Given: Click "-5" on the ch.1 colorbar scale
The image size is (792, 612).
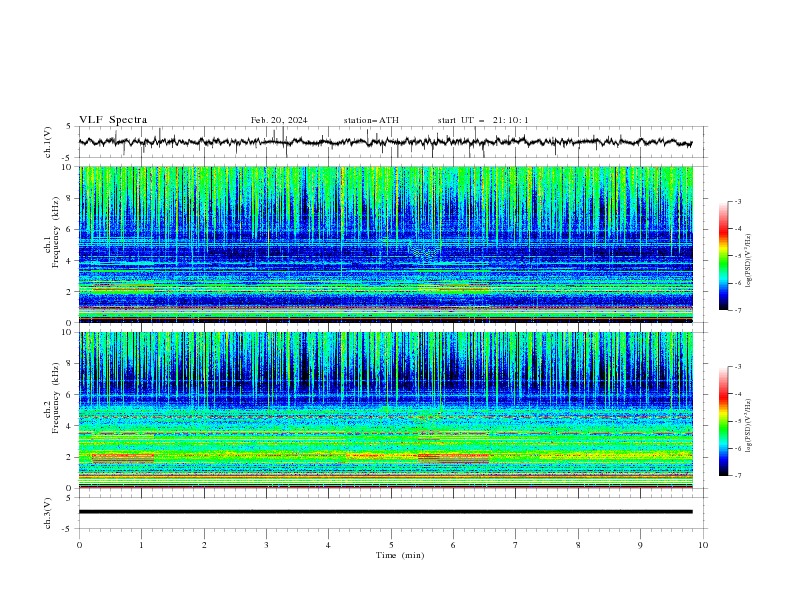Looking at the screenshot, I should pos(737,256).
